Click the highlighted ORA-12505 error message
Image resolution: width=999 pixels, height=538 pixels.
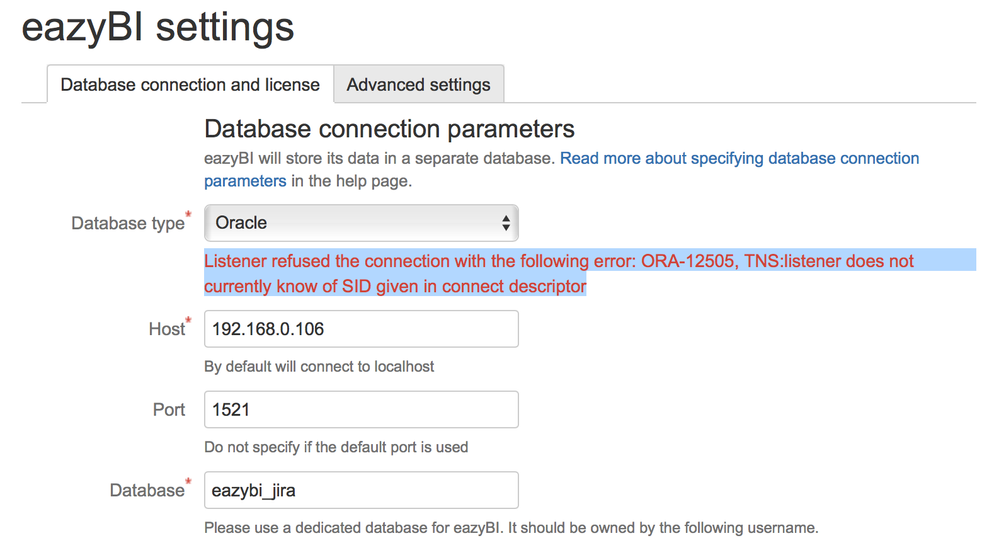tap(558, 273)
